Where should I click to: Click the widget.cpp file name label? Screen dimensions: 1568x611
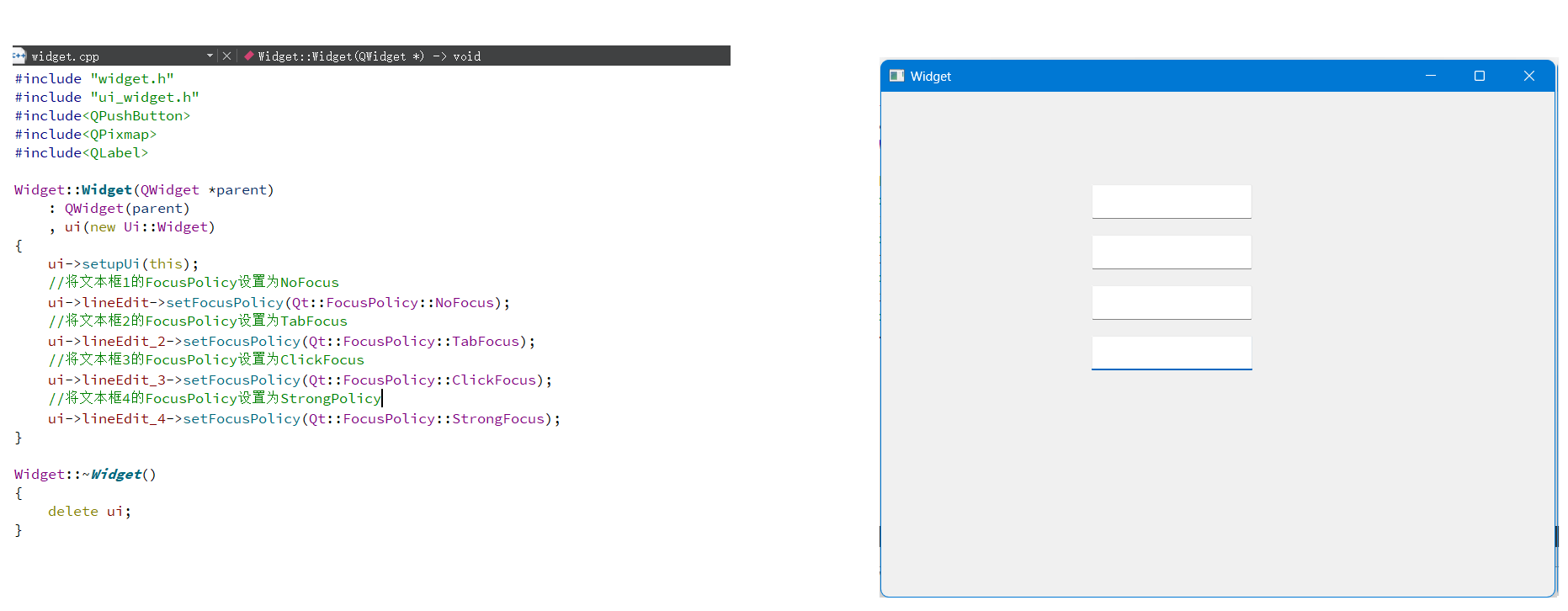tap(66, 56)
